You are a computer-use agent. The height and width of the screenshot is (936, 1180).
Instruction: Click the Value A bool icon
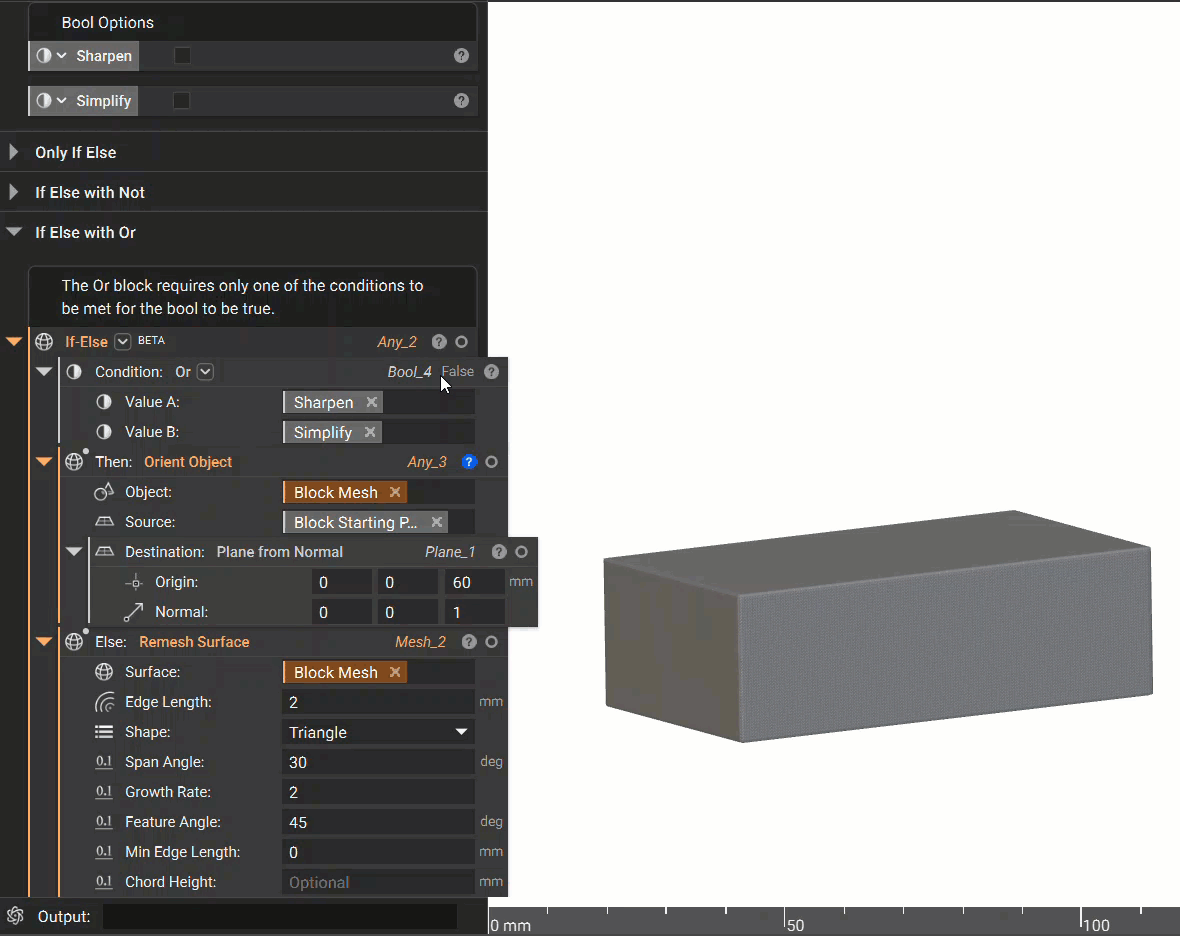tap(104, 402)
